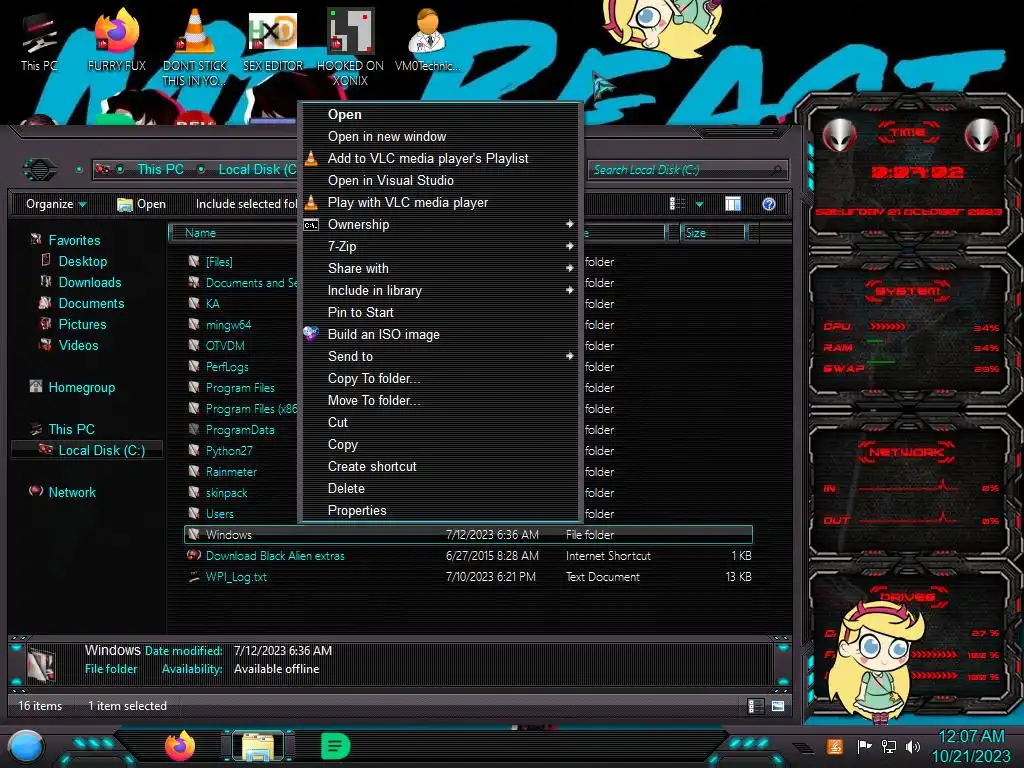The width and height of the screenshot is (1024, 768).
Task: Select Copy from the context menu
Action: click(x=440, y=444)
